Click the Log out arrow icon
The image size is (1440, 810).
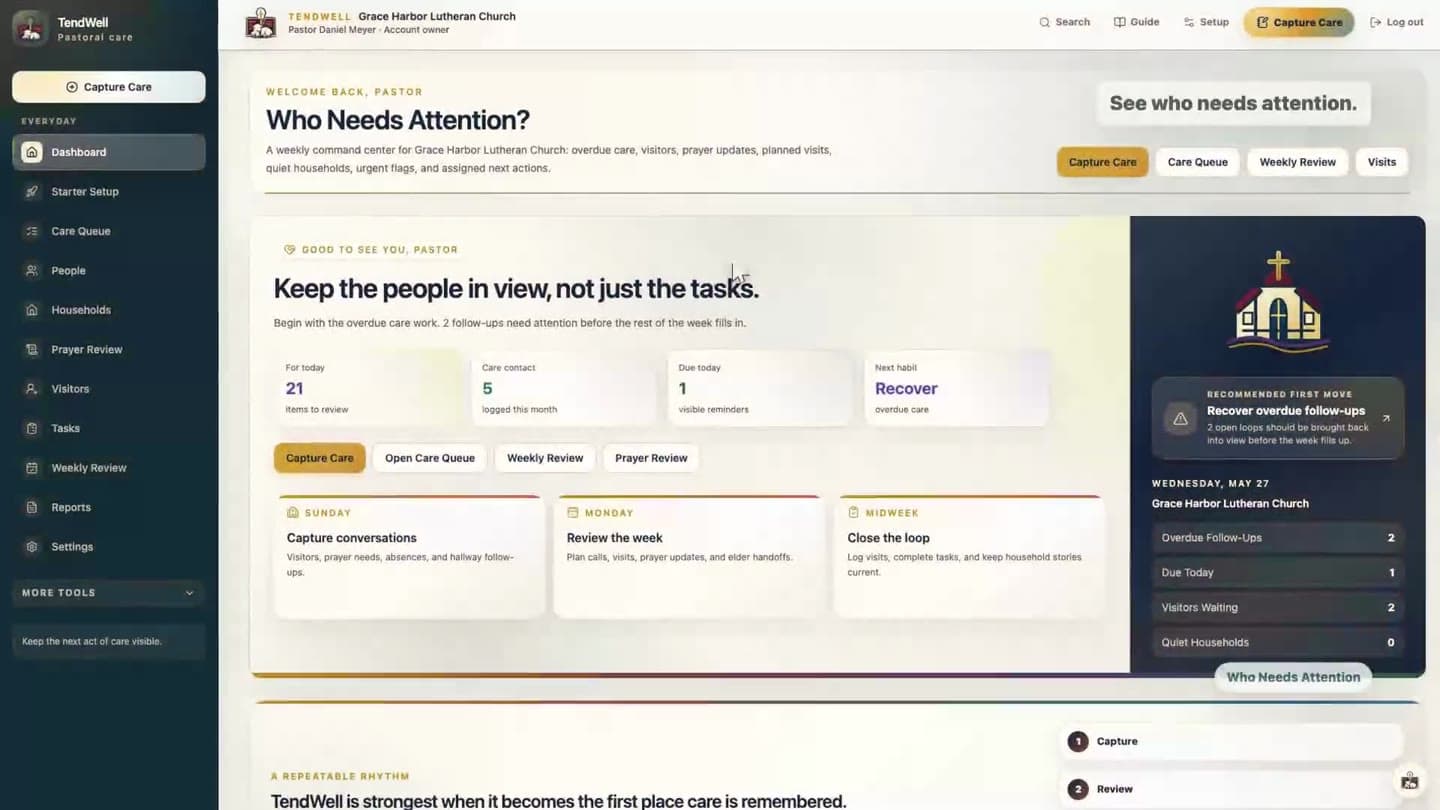click(1376, 22)
